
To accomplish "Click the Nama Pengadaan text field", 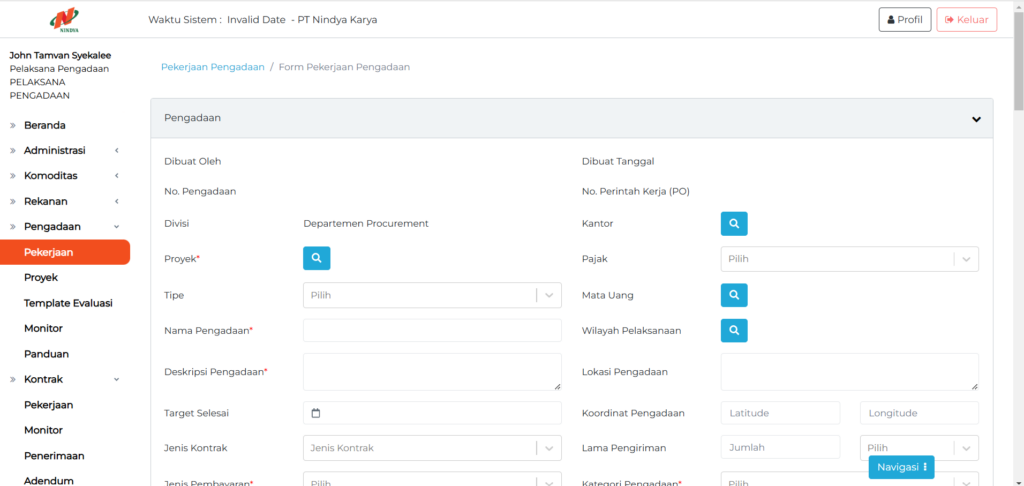I will (432, 330).
